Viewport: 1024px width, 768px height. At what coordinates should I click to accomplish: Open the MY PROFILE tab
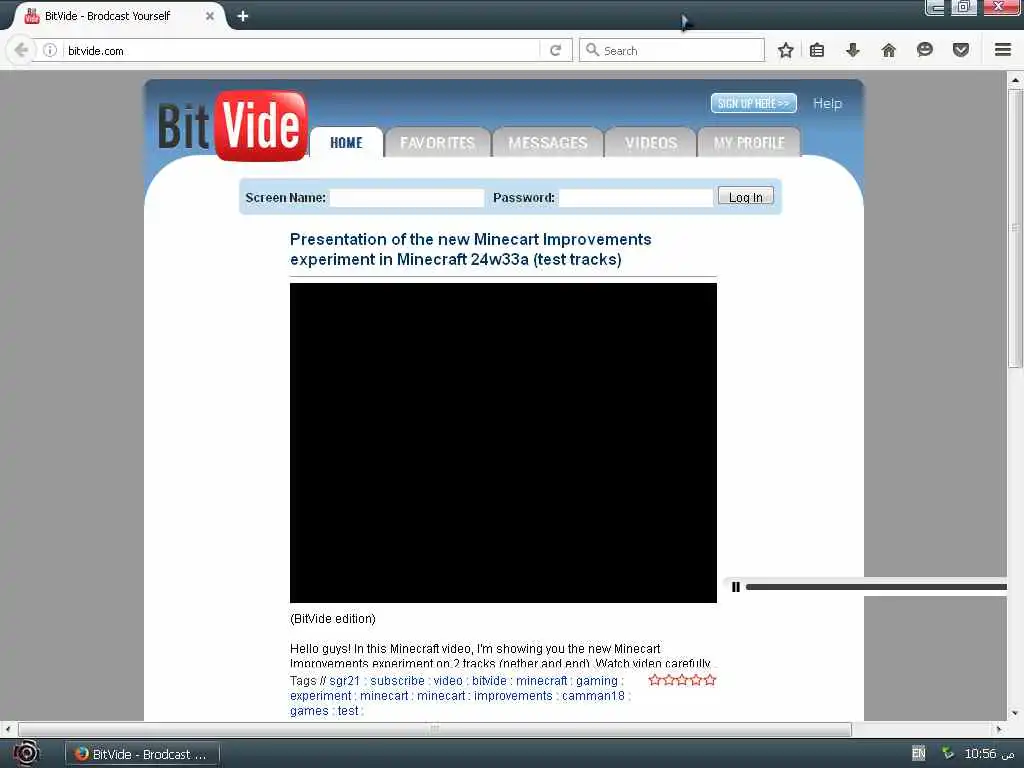[748, 142]
